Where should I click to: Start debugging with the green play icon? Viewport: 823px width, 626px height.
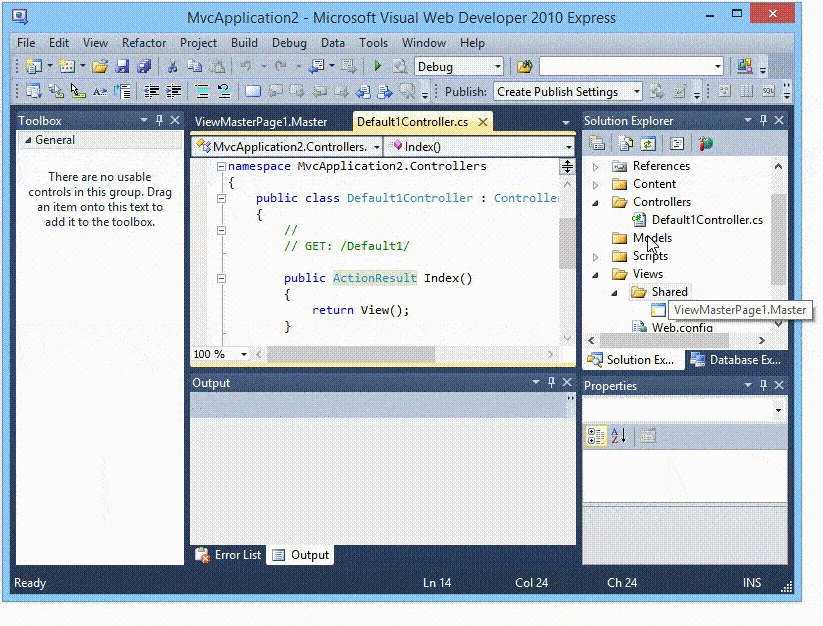(377, 67)
